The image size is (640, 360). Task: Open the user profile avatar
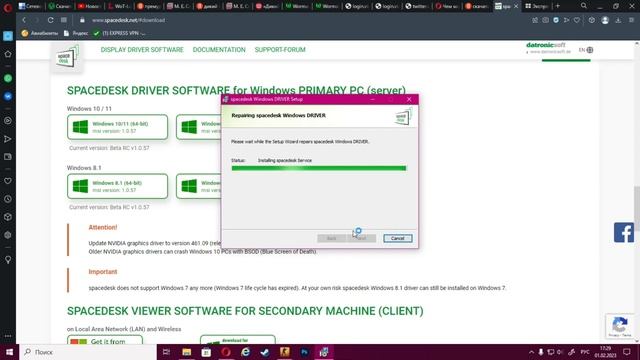pyautogui.click(x=605, y=20)
